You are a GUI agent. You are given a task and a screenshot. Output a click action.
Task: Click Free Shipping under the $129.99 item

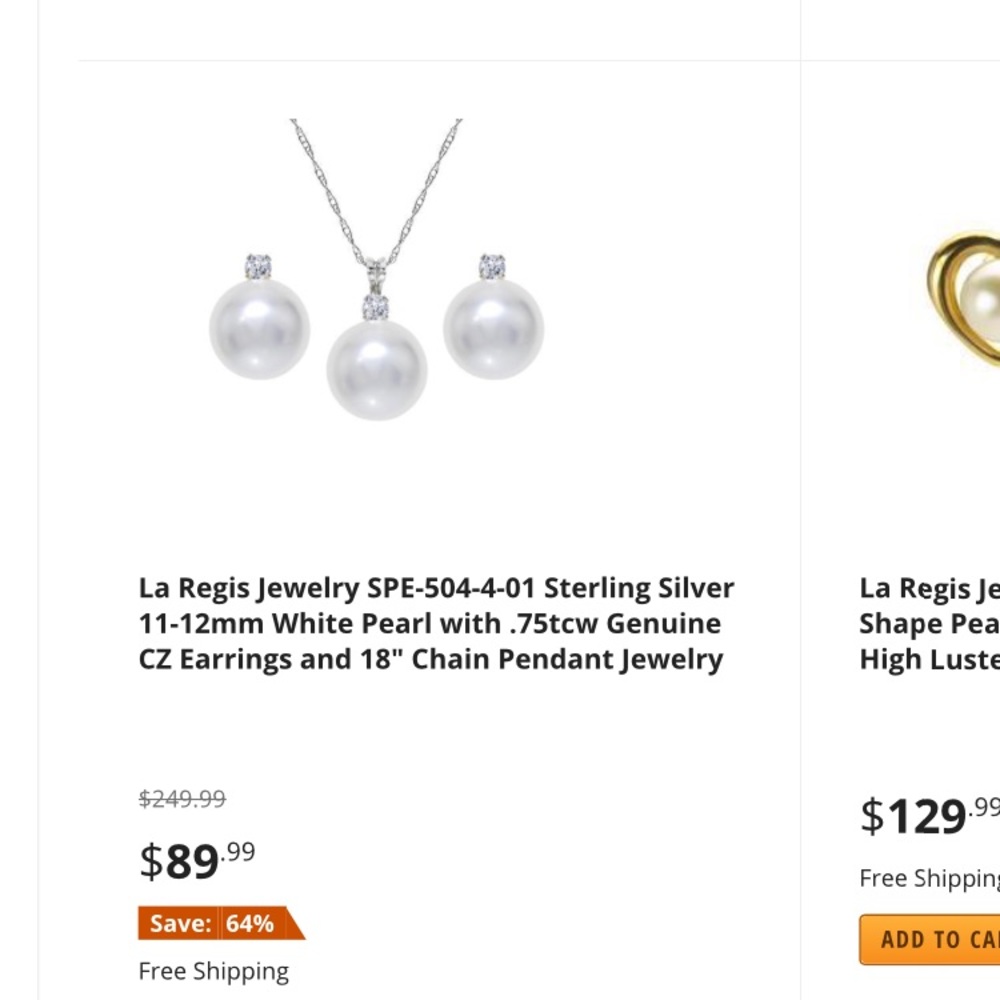click(930, 878)
